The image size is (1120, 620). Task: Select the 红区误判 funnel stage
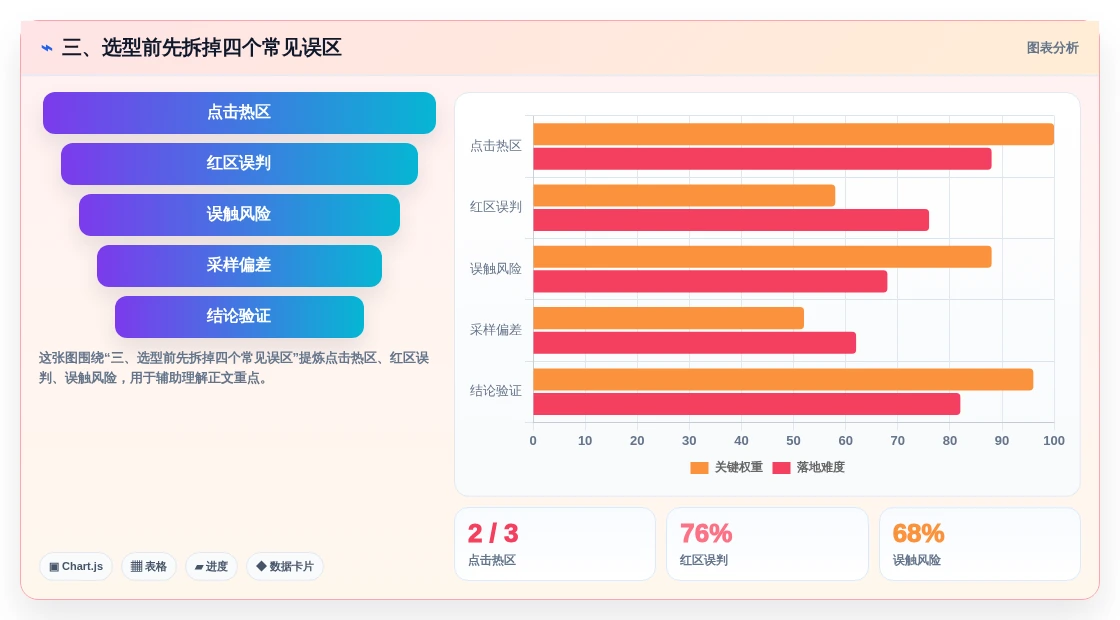pos(239,164)
